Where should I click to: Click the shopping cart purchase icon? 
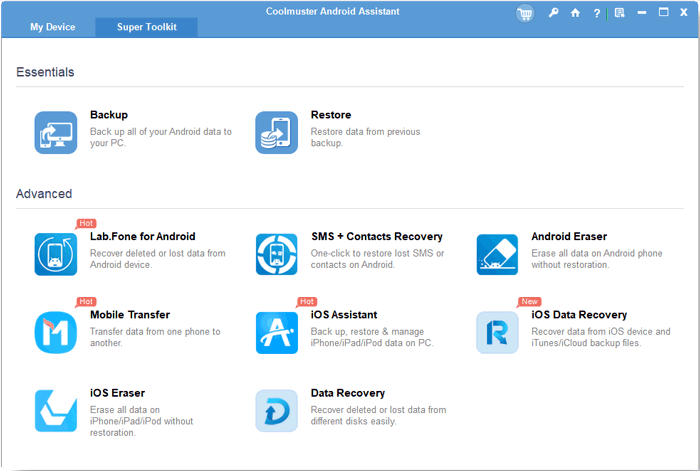(525, 13)
